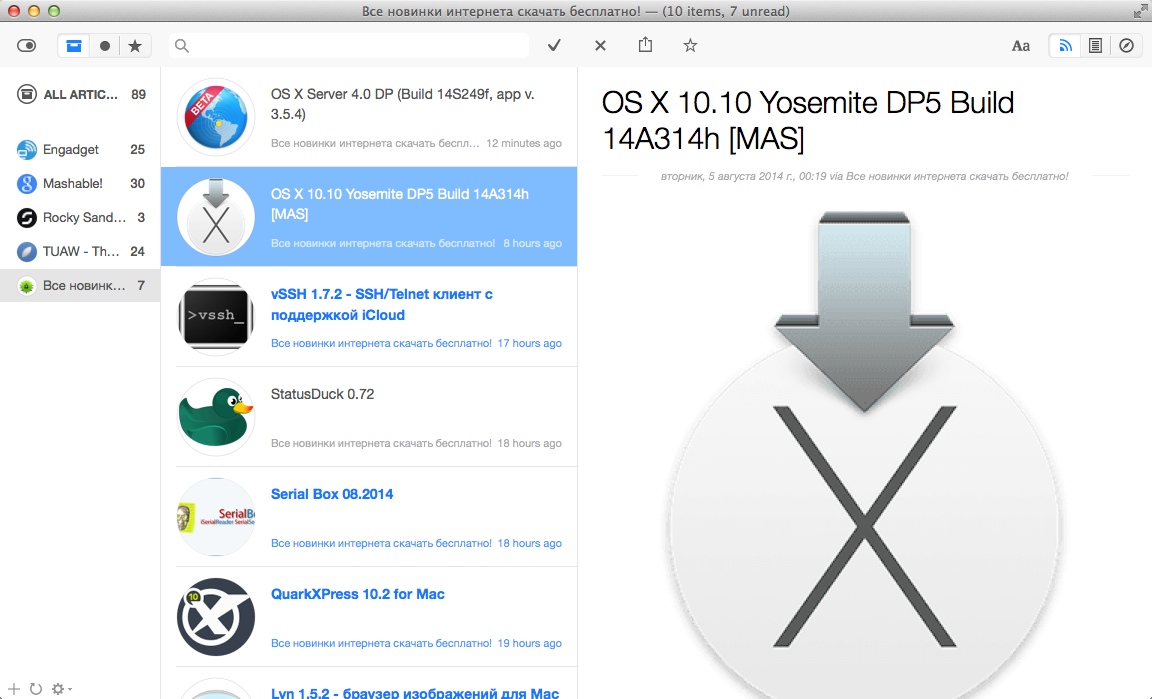Open the StatusDuck 0.72 article

[x=369, y=417]
